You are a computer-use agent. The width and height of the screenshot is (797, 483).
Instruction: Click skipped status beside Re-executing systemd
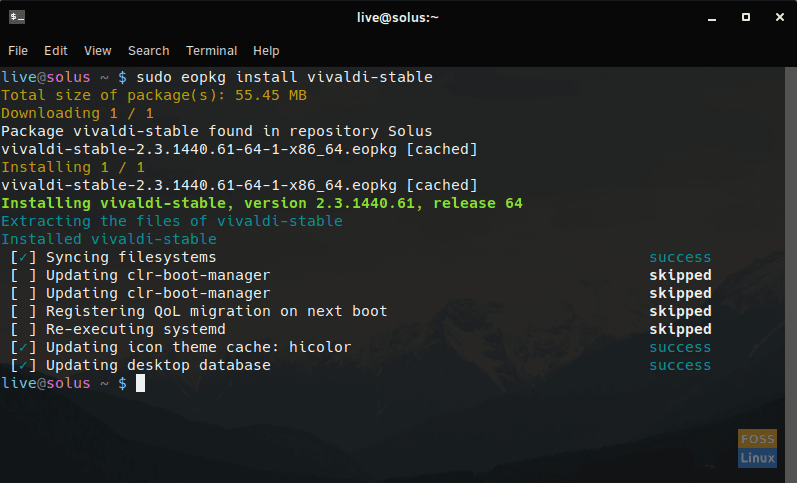click(680, 329)
